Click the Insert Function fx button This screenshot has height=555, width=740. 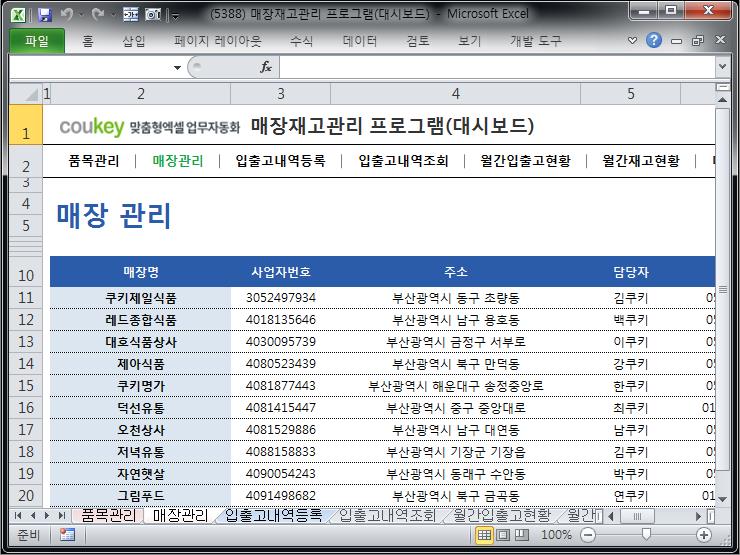coord(266,67)
